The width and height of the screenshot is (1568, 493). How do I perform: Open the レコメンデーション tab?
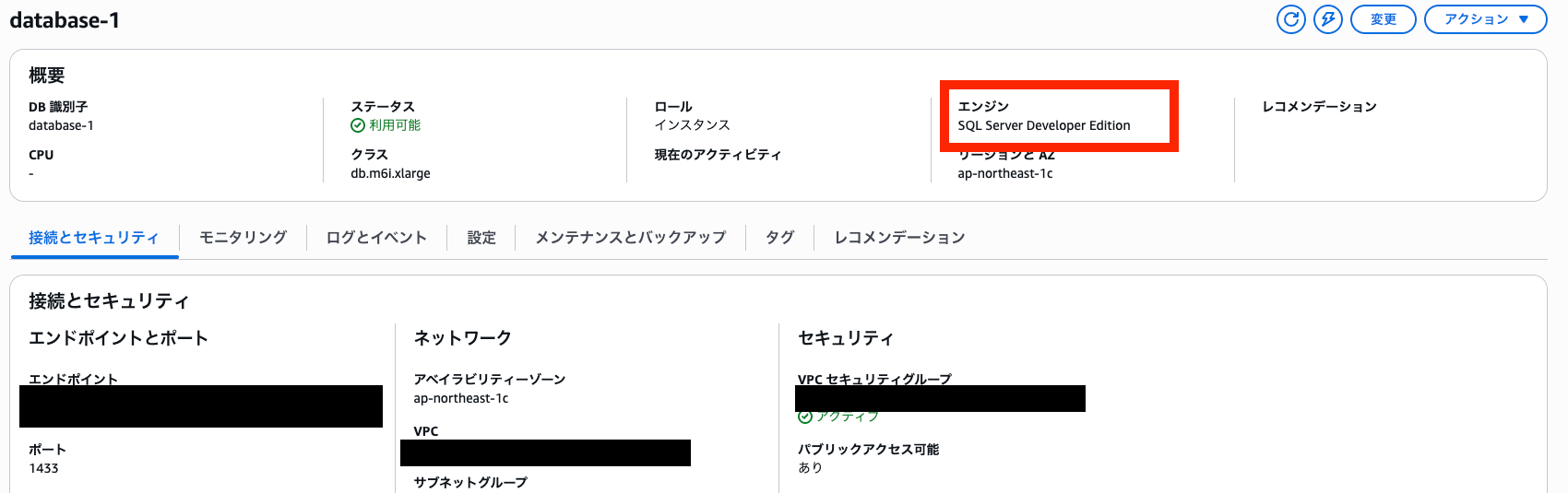[x=899, y=238]
